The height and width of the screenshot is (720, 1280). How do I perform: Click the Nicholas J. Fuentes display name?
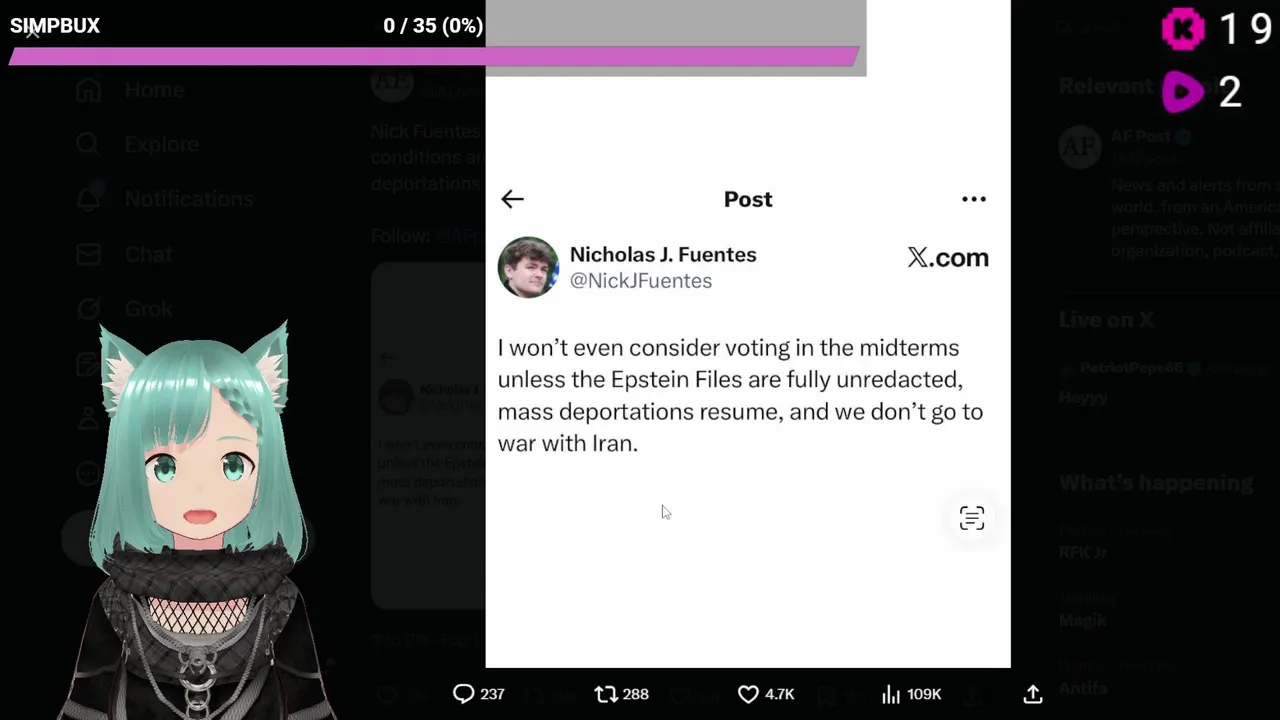662,255
